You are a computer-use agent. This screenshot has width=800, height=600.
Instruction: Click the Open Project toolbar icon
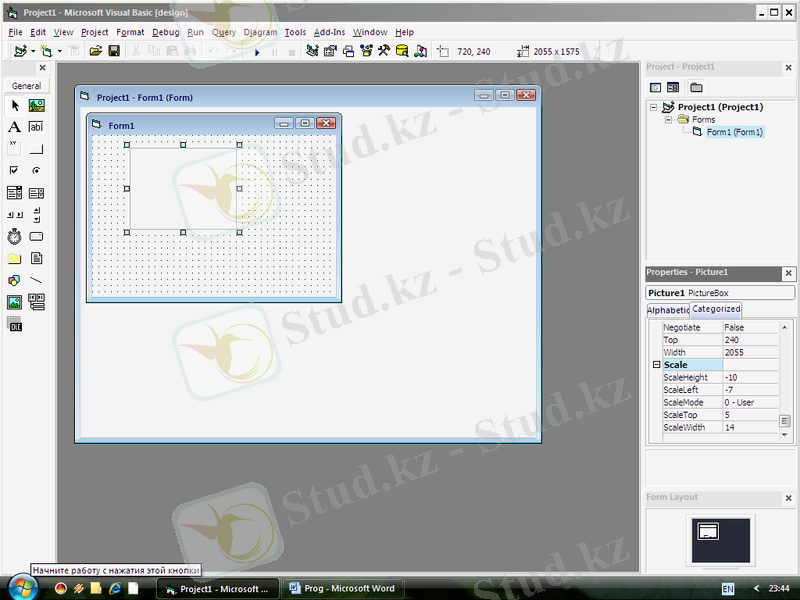[95, 51]
